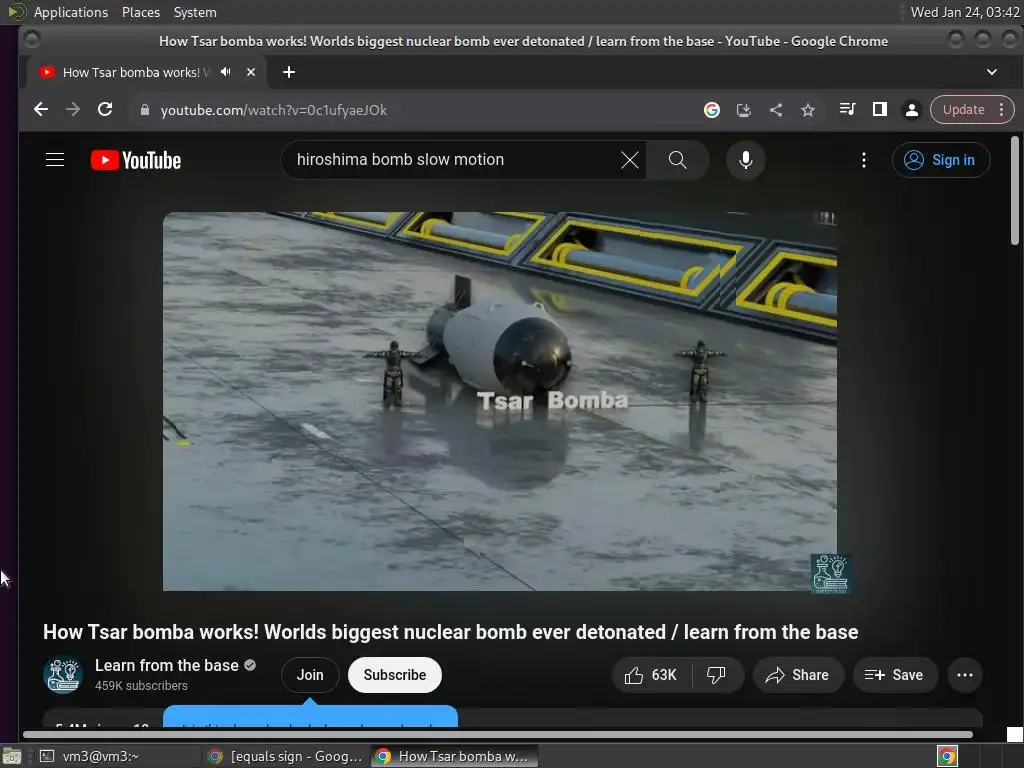
Task: Click Chrome icon in bottom-right tray
Action: click(x=947, y=756)
